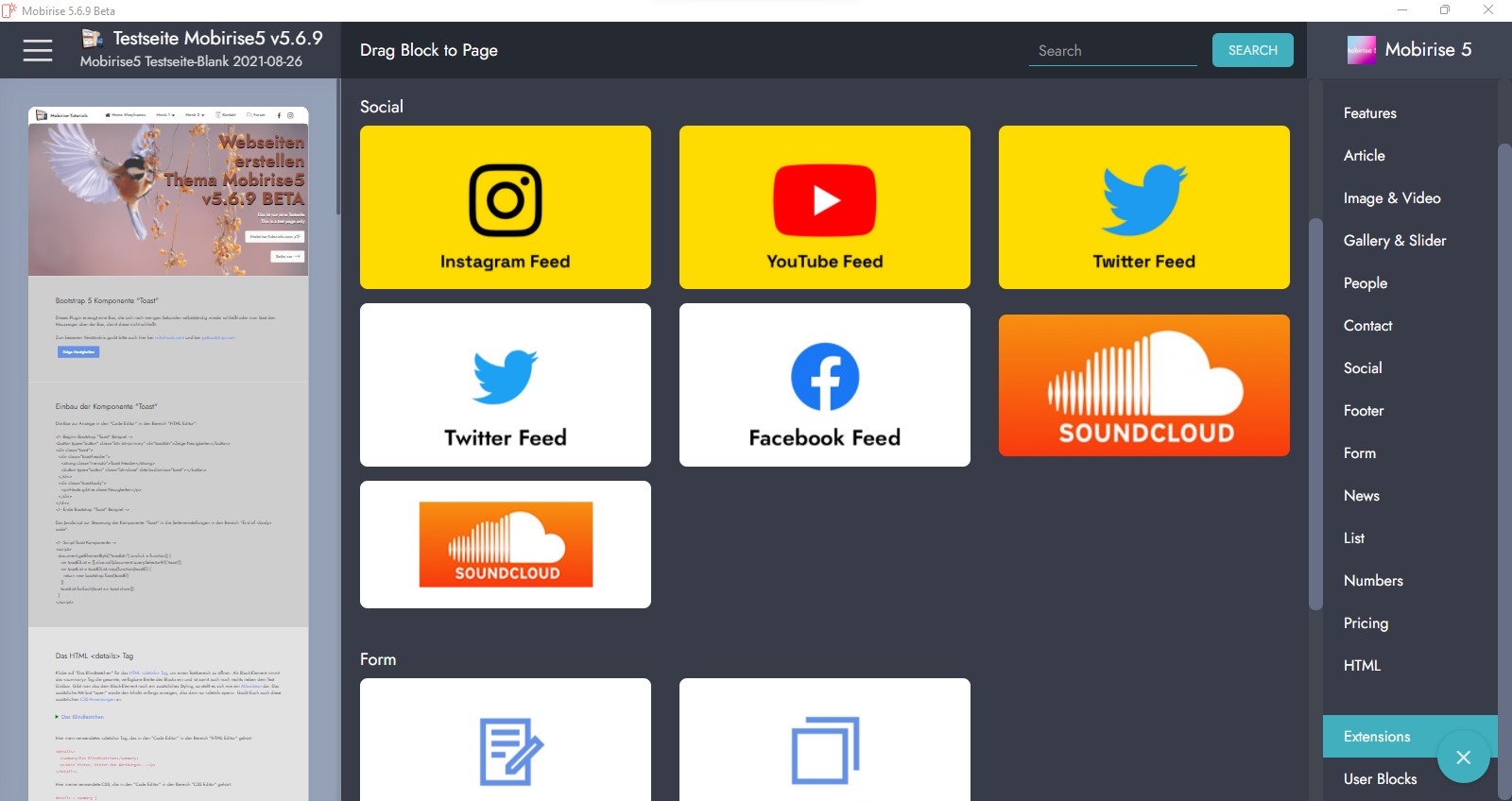
Task: Click the 'Drag Block to Page' heading
Action: [429, 50]
